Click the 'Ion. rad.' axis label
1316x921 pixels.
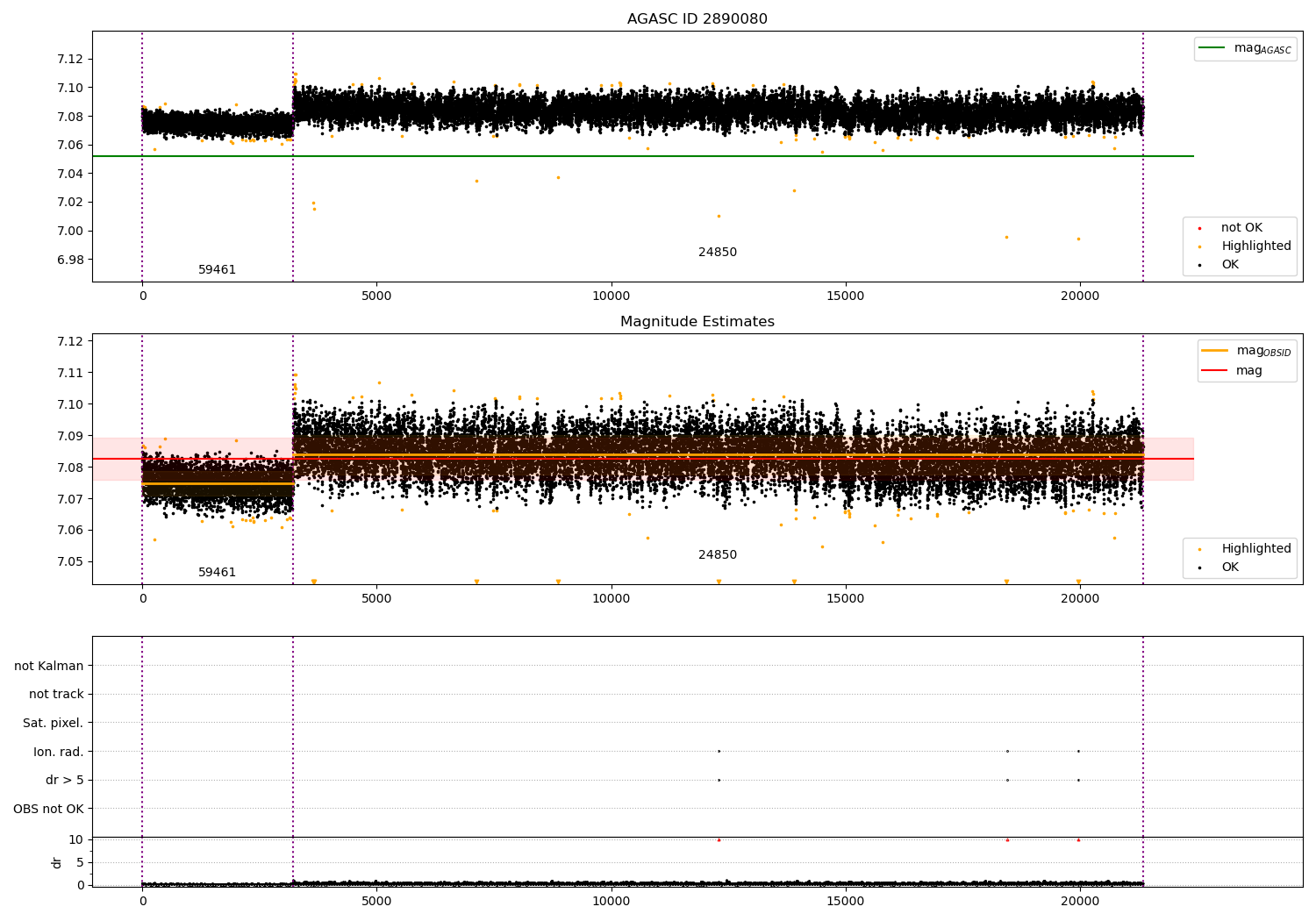pos(59,752)
